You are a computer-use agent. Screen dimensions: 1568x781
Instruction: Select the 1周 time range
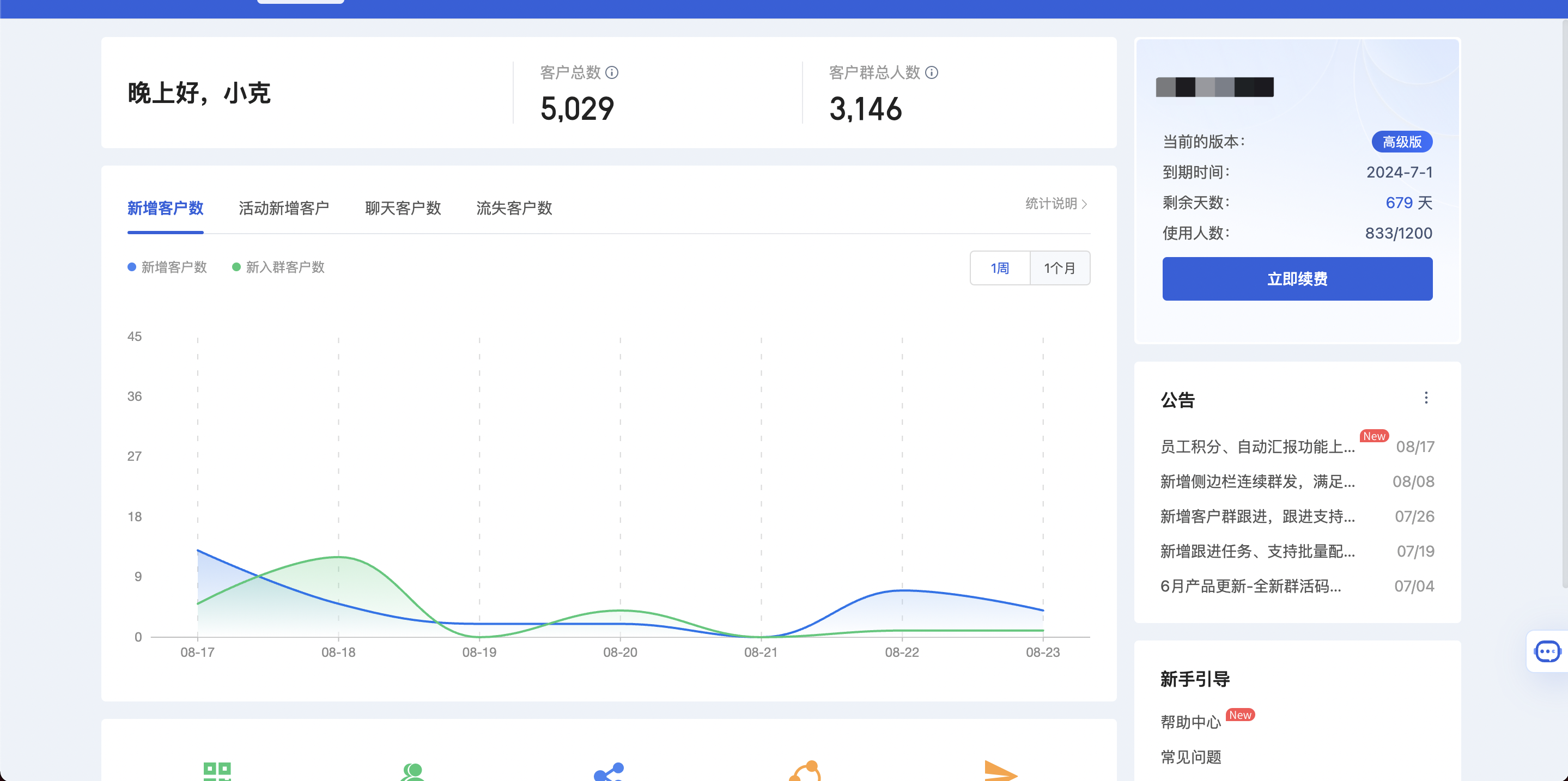[x=1000, y=269]
